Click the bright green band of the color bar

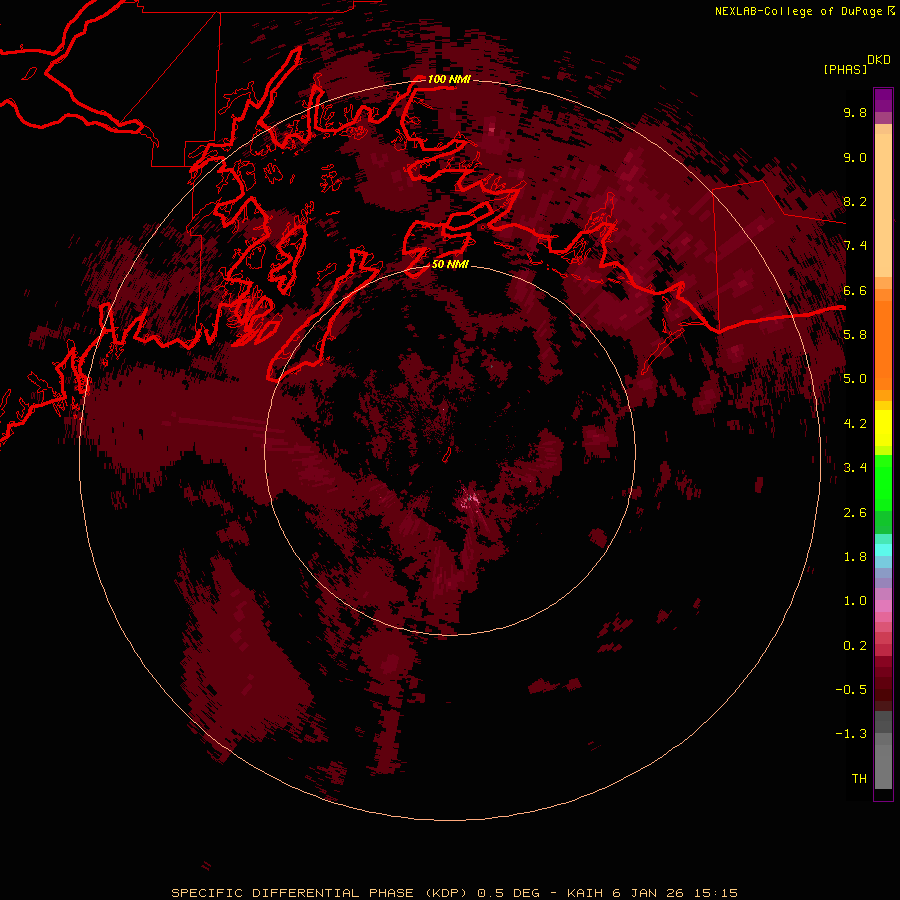coord(883,483)
